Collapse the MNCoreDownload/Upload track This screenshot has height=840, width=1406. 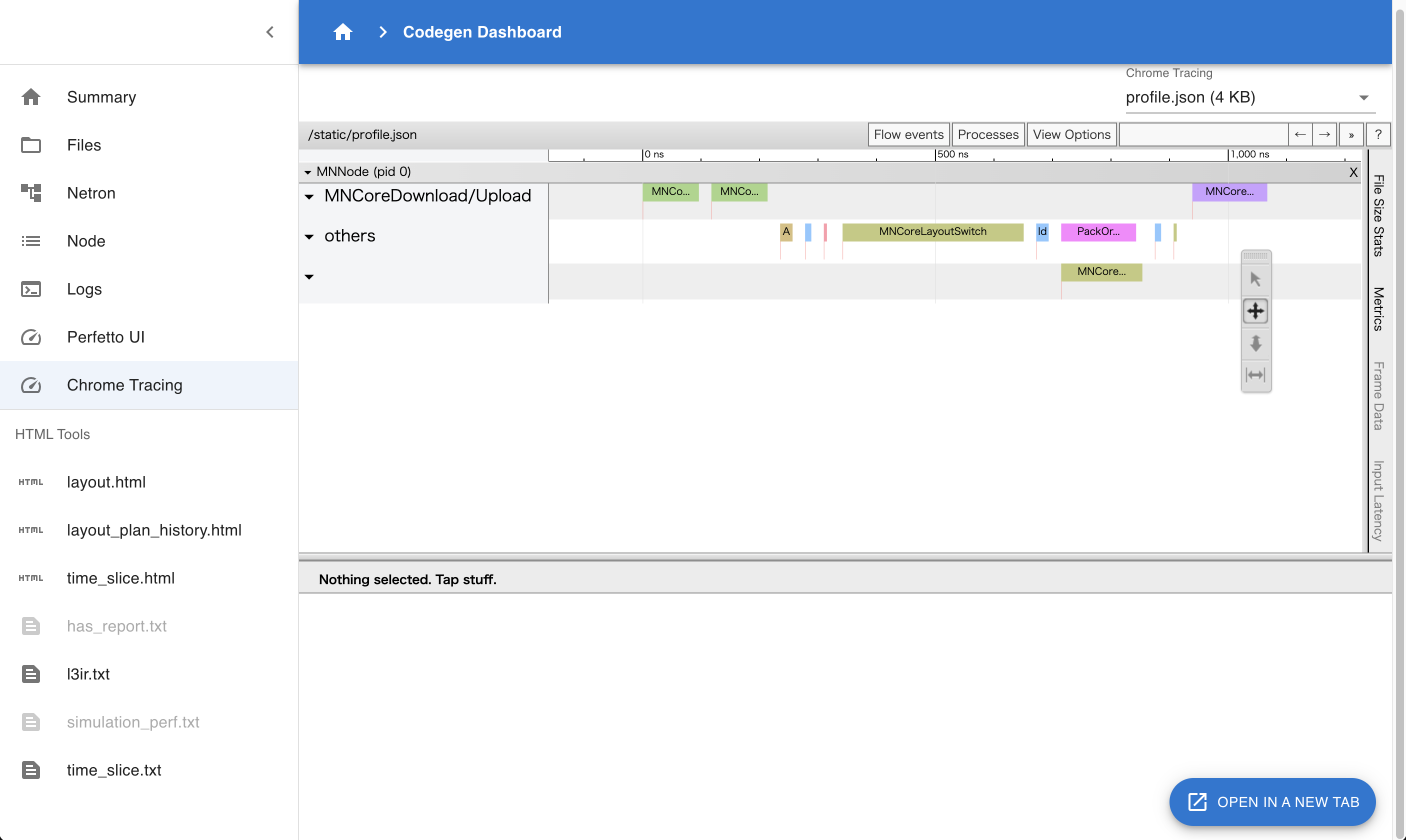point(309,196)
